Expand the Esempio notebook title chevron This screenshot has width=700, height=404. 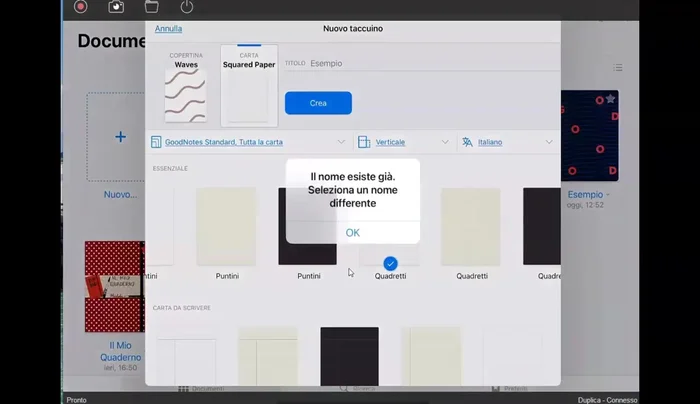(x=608, y=195)
